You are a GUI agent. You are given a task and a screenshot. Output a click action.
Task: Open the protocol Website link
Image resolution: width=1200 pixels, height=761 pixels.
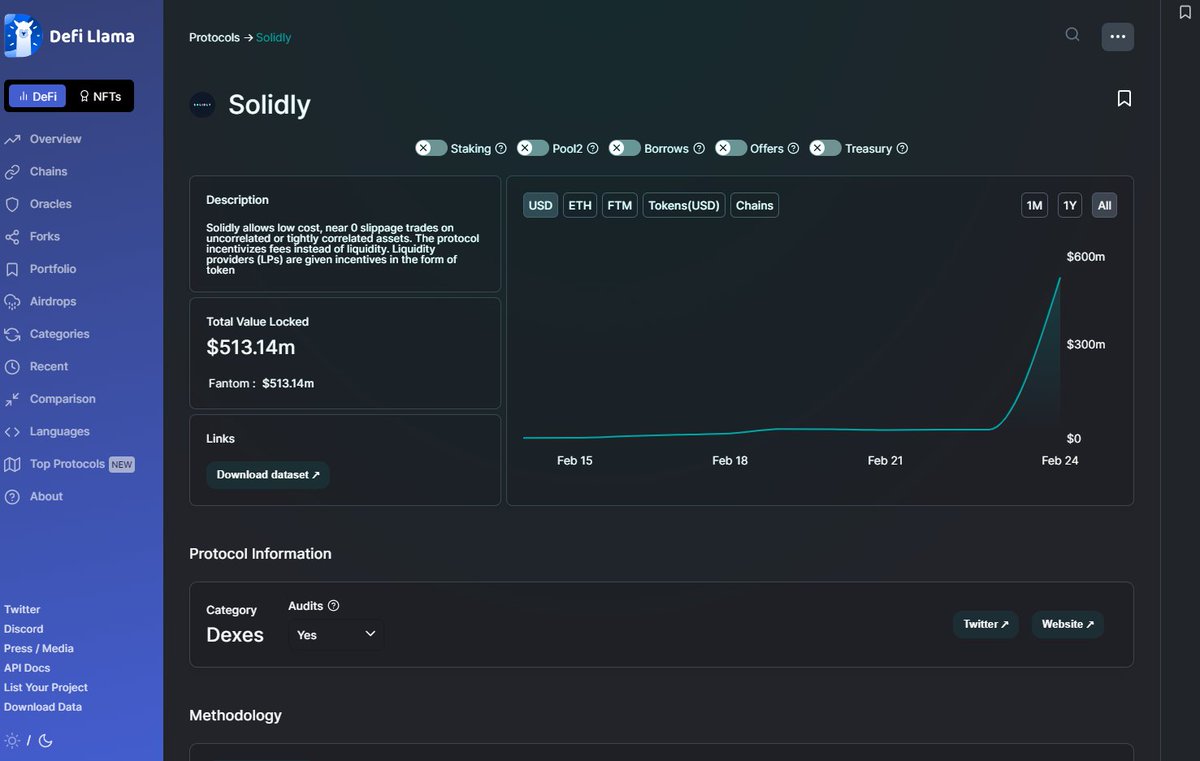pyautogui.click(x=1067, y=623)
